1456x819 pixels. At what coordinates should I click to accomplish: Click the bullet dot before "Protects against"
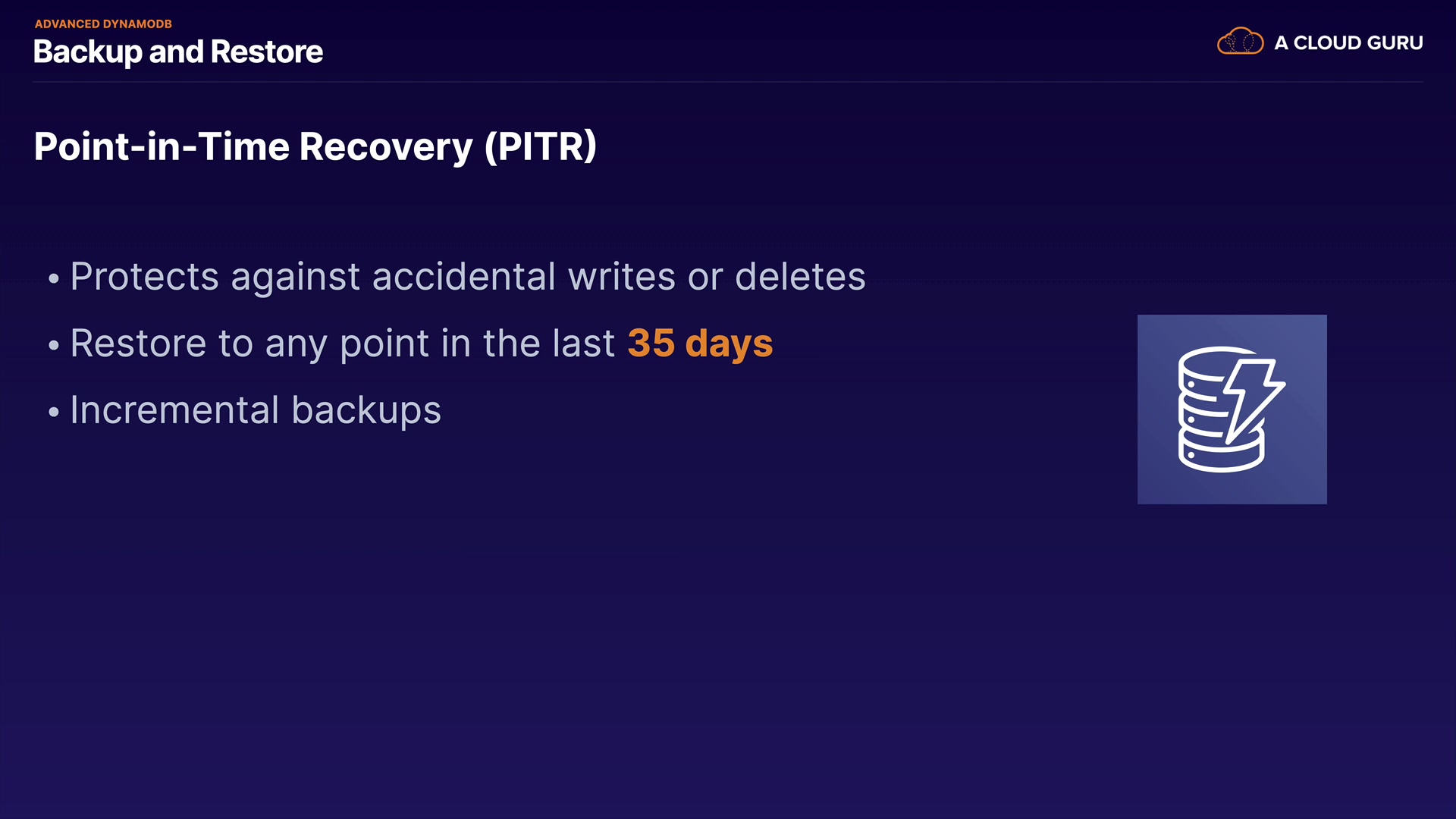(x=53, y=278)
